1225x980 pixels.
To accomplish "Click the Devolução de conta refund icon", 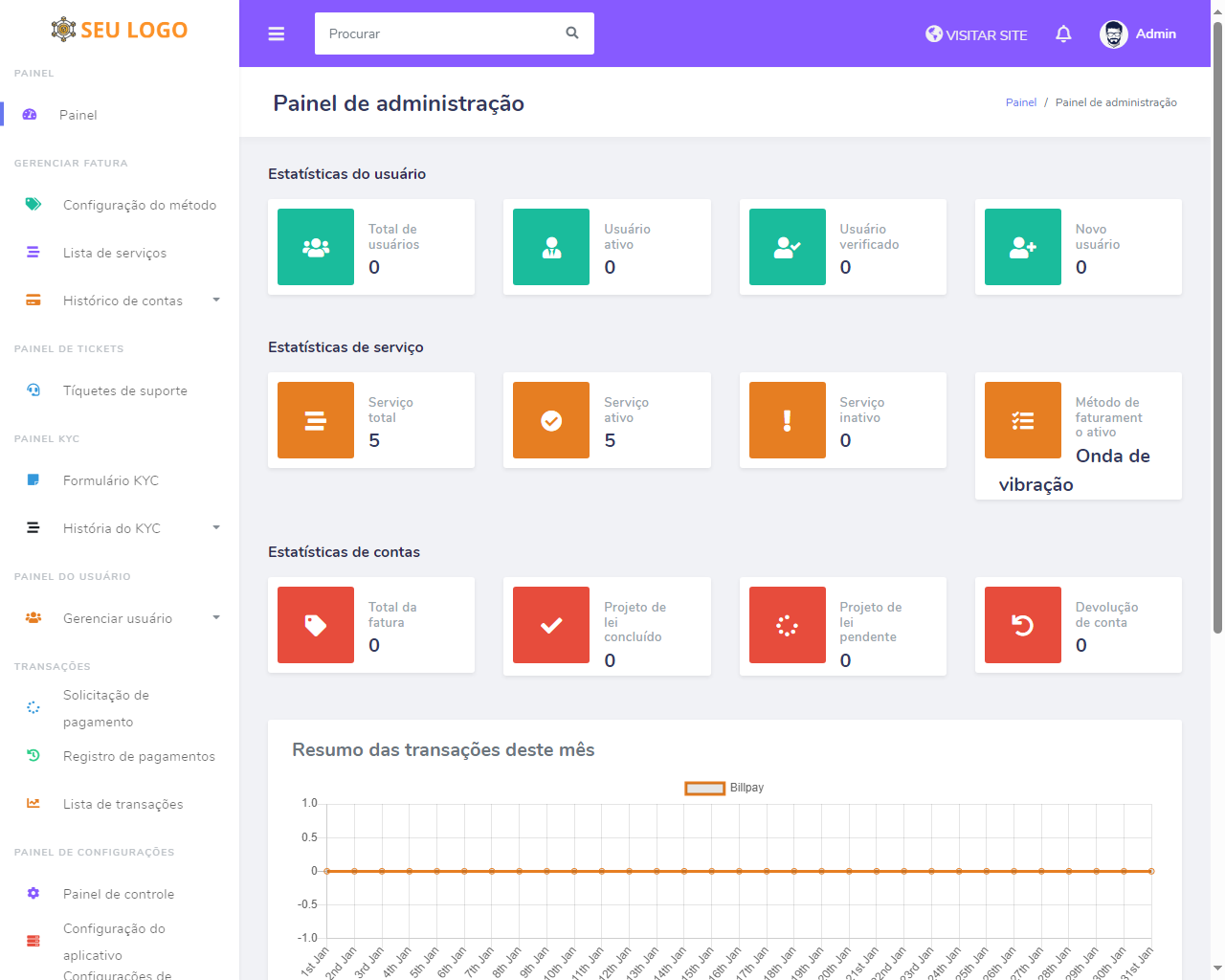I will pyautogui.click(x=1022, y=625).
